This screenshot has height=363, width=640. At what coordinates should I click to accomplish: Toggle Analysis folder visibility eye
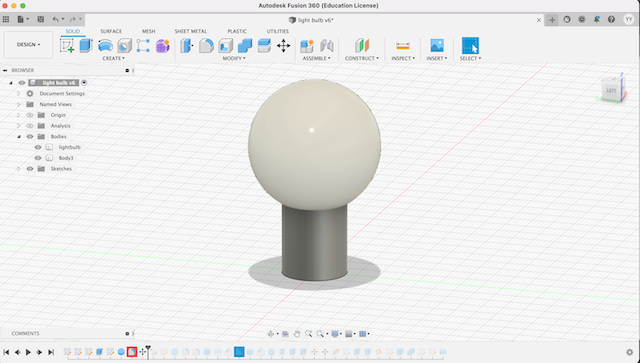pos(30,126)
